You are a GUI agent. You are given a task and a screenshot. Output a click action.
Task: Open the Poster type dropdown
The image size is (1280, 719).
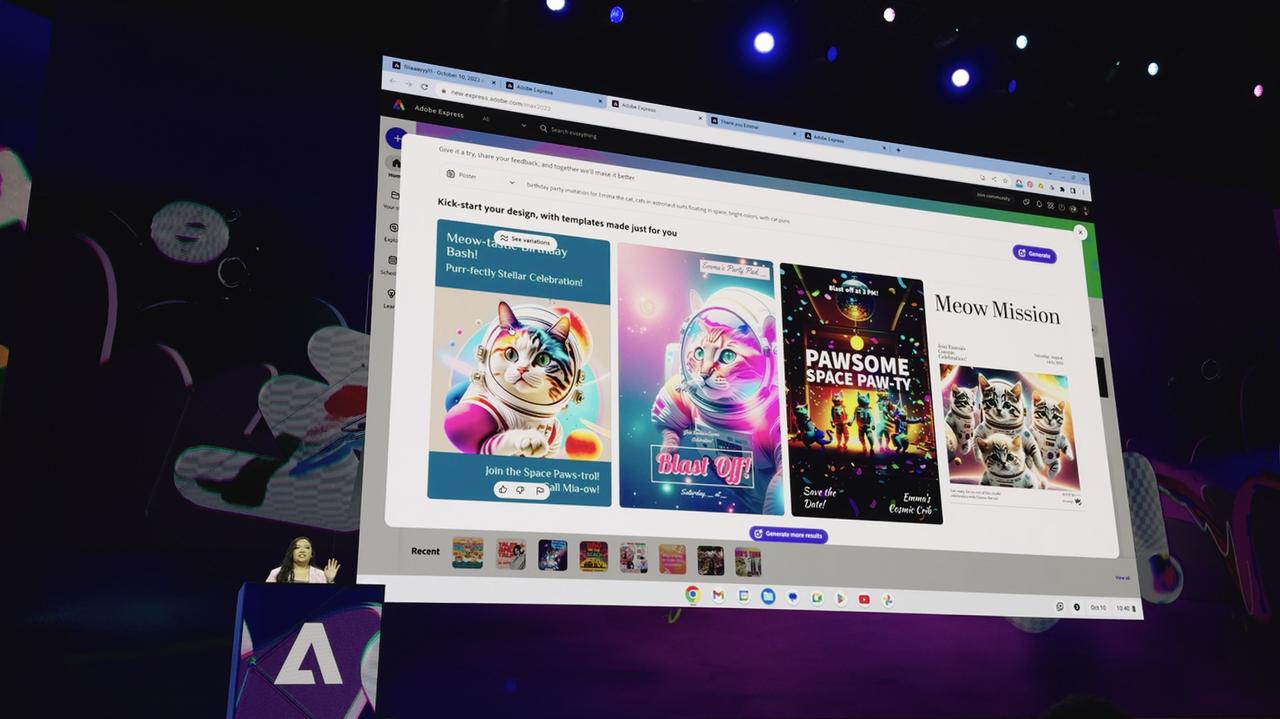[x=481, y=177]
